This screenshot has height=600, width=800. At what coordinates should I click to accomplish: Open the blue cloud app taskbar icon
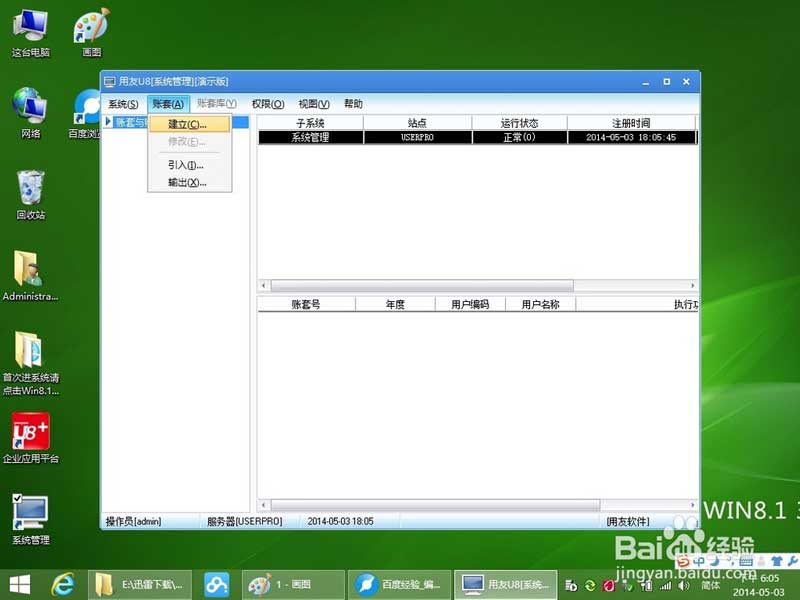pyautogui.click(x=217, y=585)
